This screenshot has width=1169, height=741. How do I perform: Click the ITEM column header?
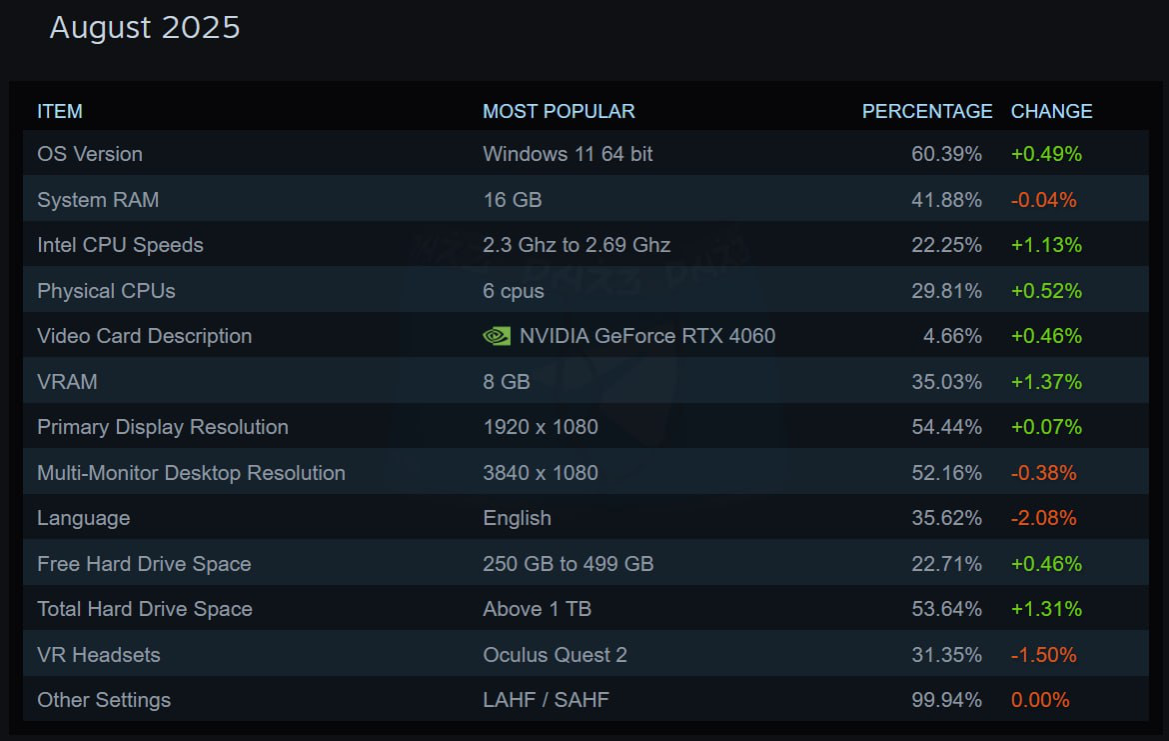click(60, 111)
